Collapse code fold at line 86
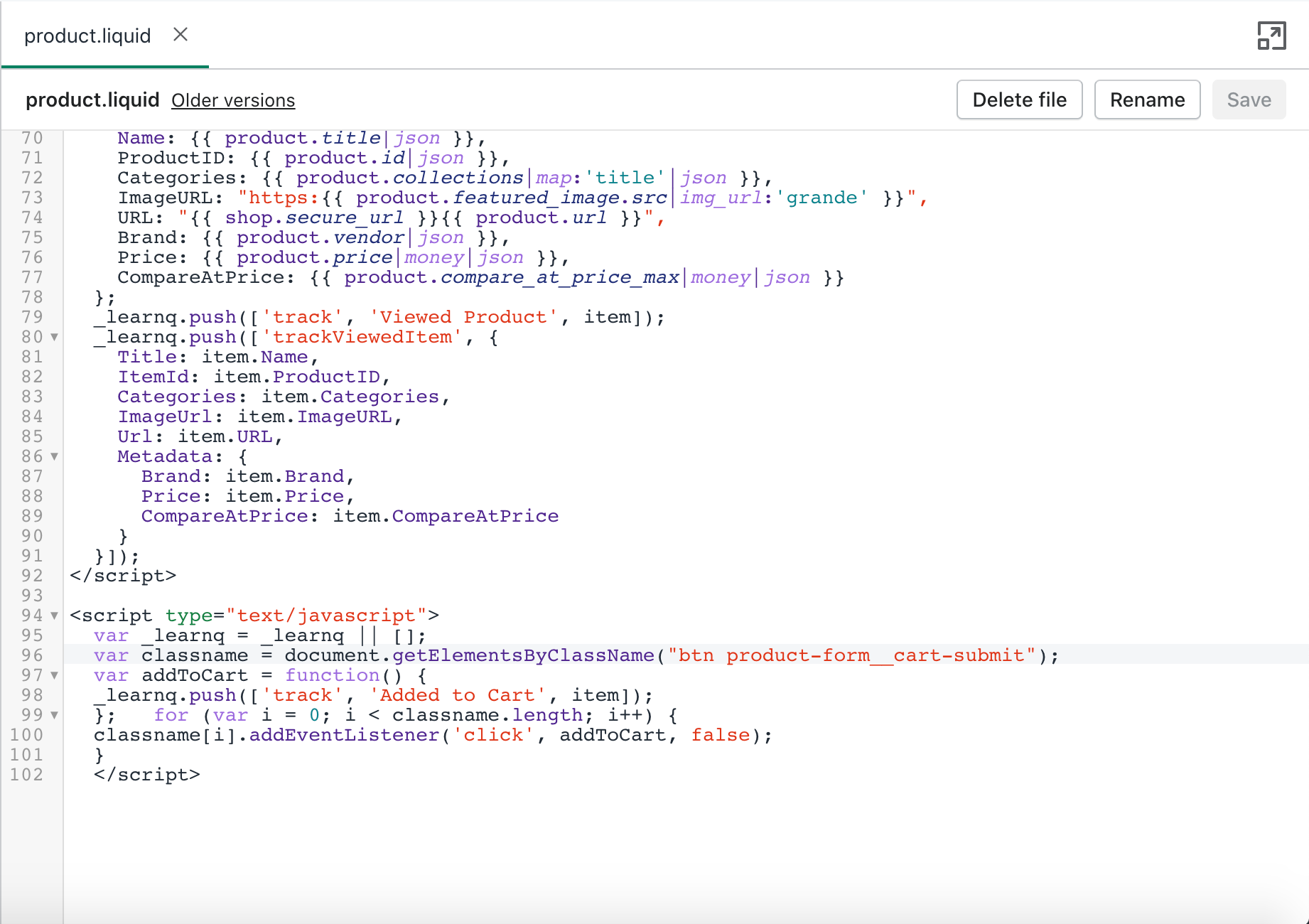The image size is (1309, 924). point(54,456)
